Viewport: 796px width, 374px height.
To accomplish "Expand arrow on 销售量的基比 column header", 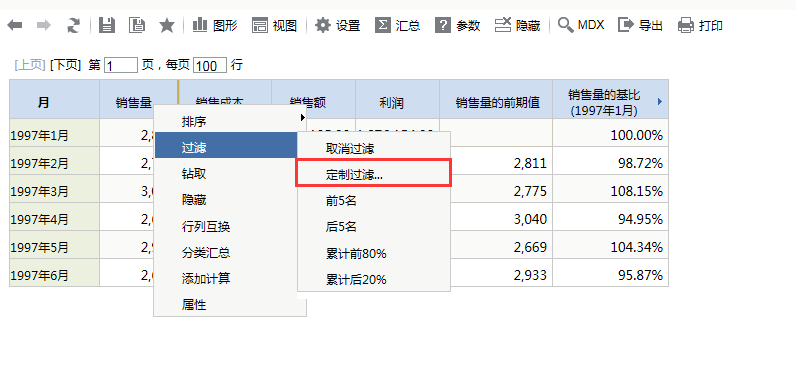I will click(660, 102).
